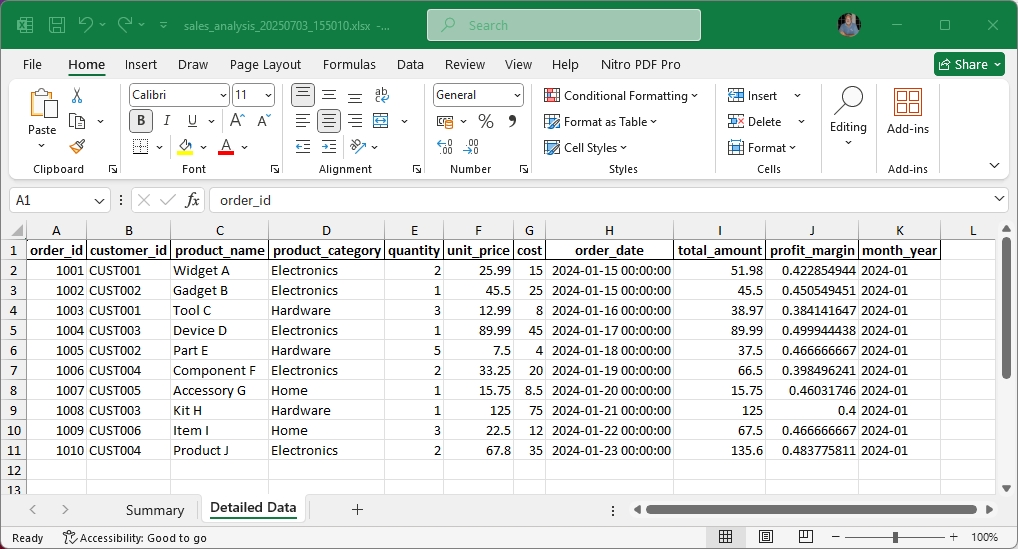The image size is (1018, 549).
Task: Click the Cut scissors icon
Action: [77, 96]
